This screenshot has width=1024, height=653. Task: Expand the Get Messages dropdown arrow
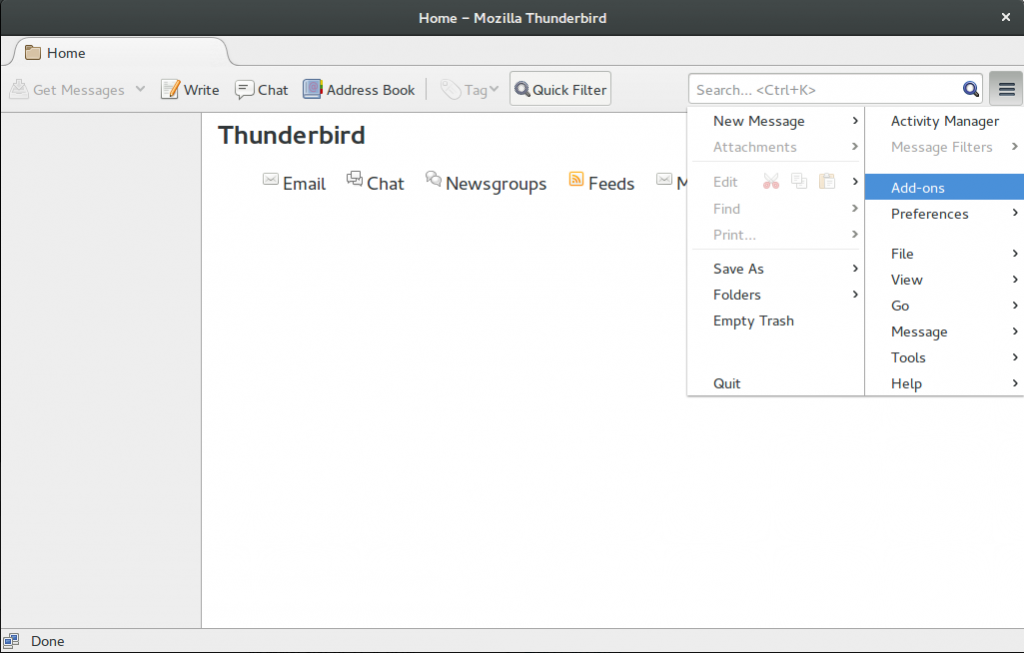(140, 89)
